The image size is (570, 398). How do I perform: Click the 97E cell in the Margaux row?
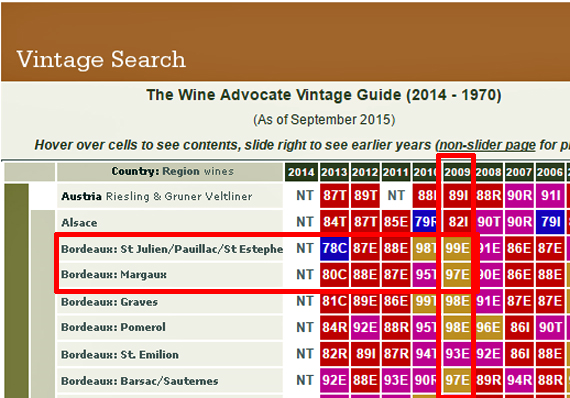click(457, 275)
